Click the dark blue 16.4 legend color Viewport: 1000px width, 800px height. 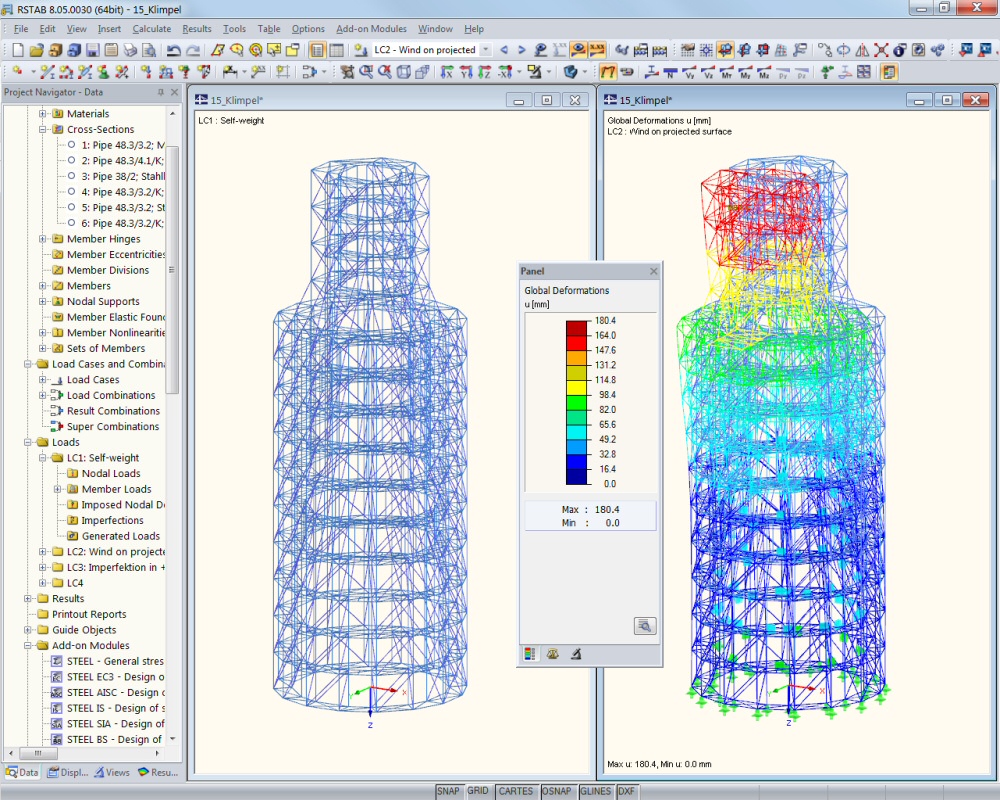[576, 476]
